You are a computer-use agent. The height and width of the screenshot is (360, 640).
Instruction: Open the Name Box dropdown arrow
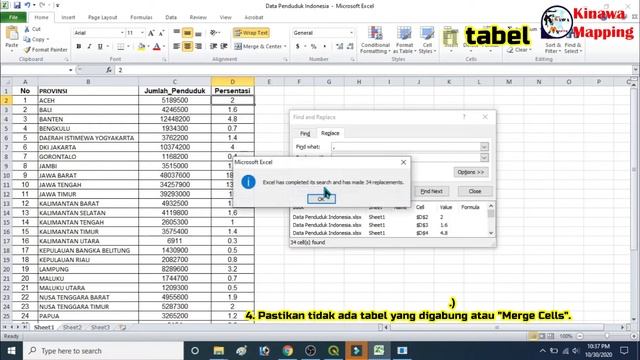[x=71, y=70]
